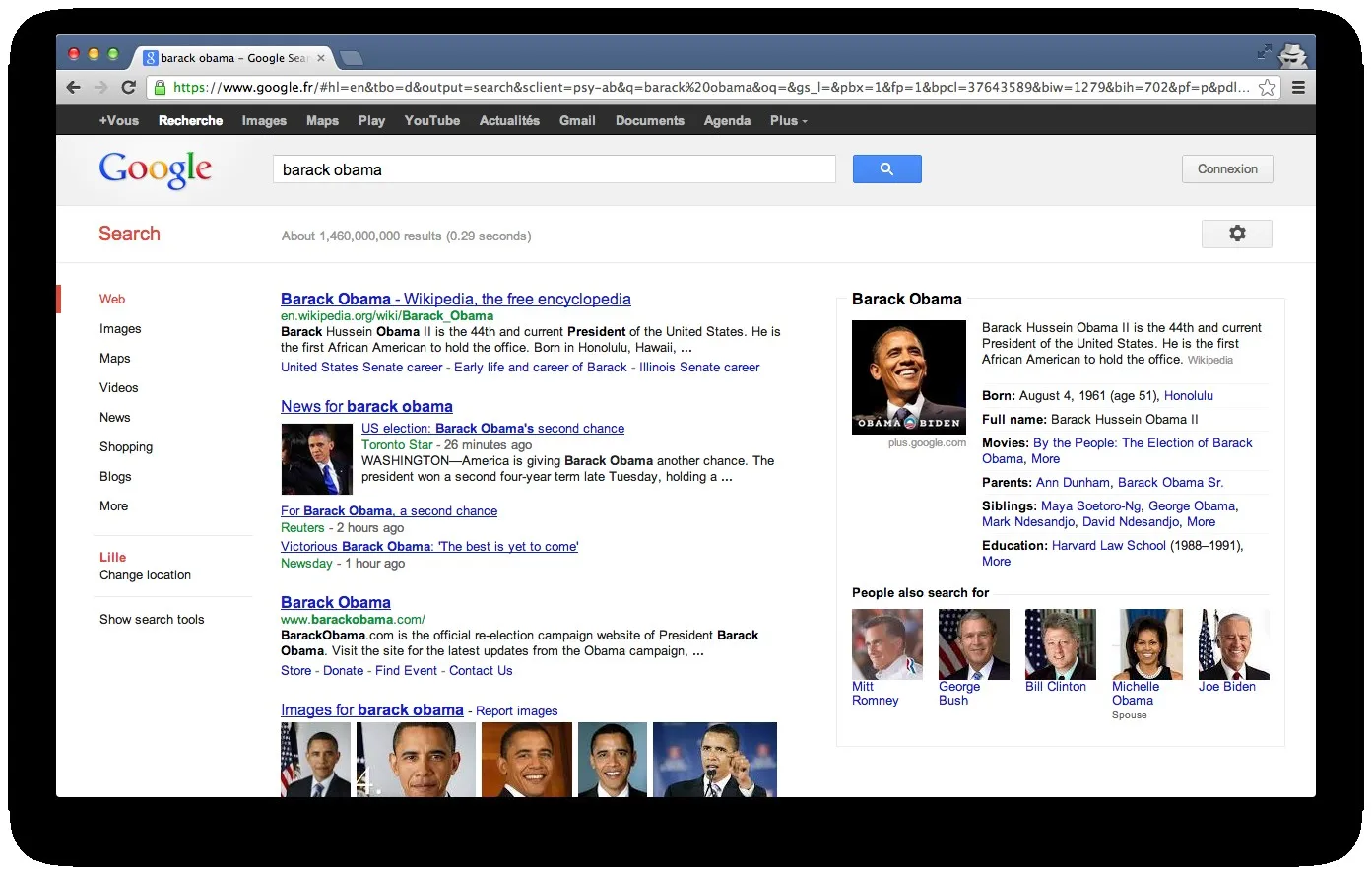Open Actualités in the black navigation bar

point(509,120)
